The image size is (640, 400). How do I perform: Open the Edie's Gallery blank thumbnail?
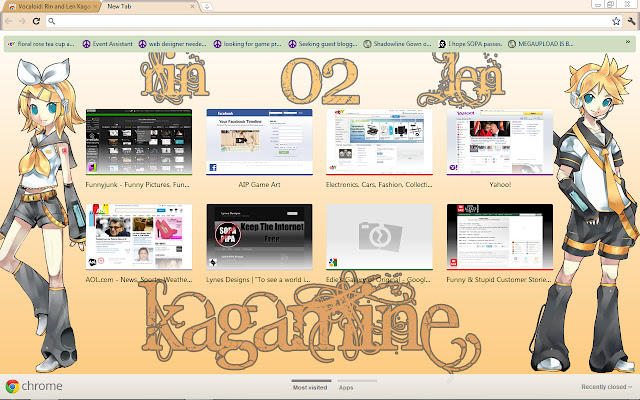(x=380, y=237)
